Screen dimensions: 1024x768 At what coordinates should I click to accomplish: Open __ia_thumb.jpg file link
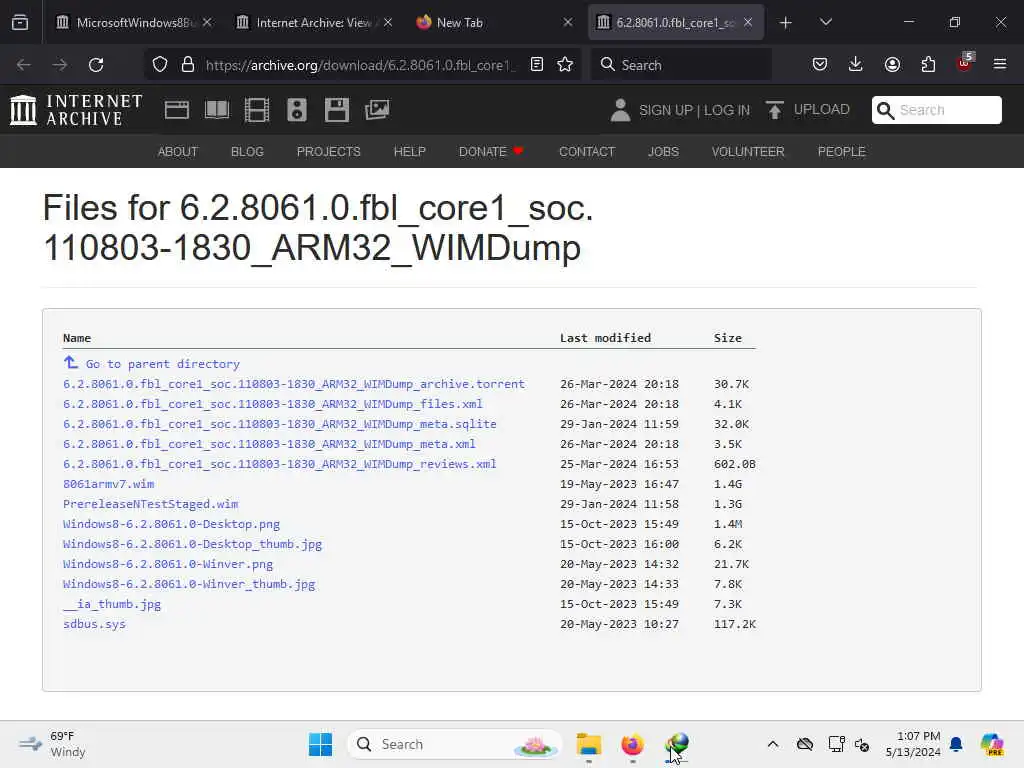(x=112, y=604)
